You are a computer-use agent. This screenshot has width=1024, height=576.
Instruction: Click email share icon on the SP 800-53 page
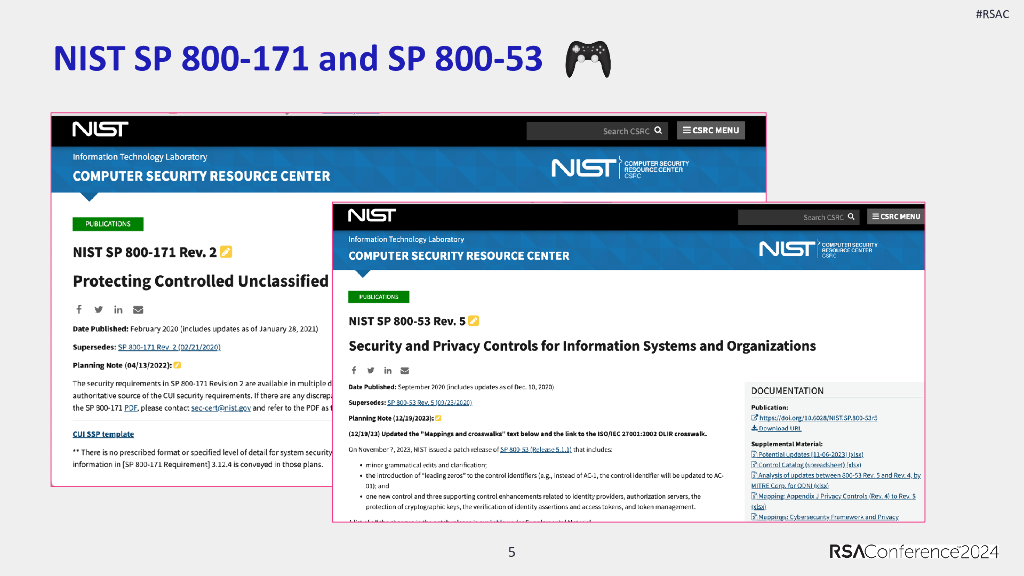click(x=405, y=370)
